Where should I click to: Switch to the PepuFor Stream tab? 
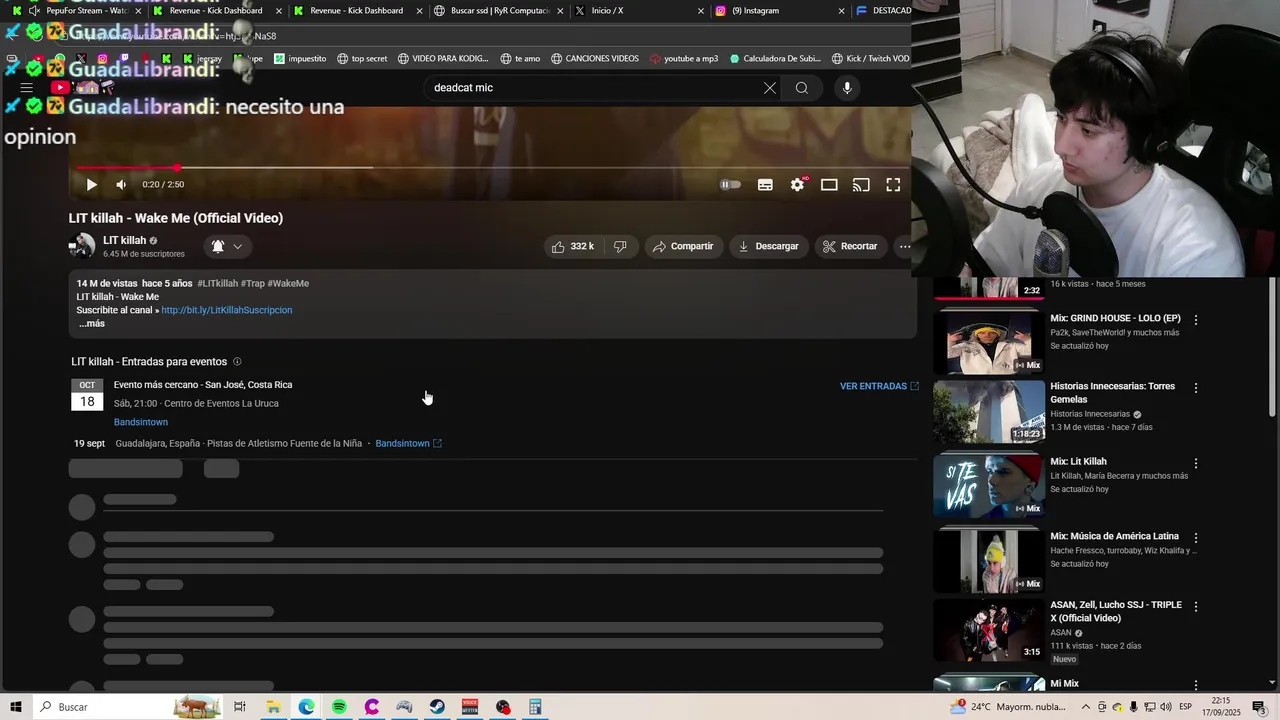click(x=77, y=11)
